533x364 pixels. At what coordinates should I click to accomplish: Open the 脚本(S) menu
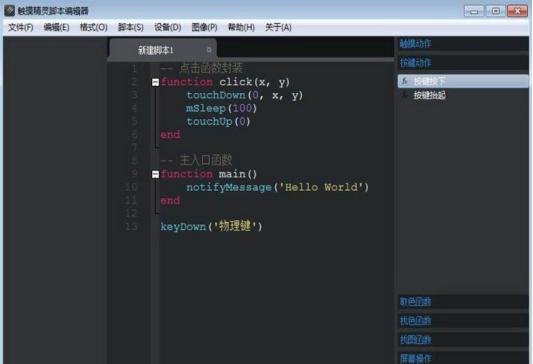131,27
